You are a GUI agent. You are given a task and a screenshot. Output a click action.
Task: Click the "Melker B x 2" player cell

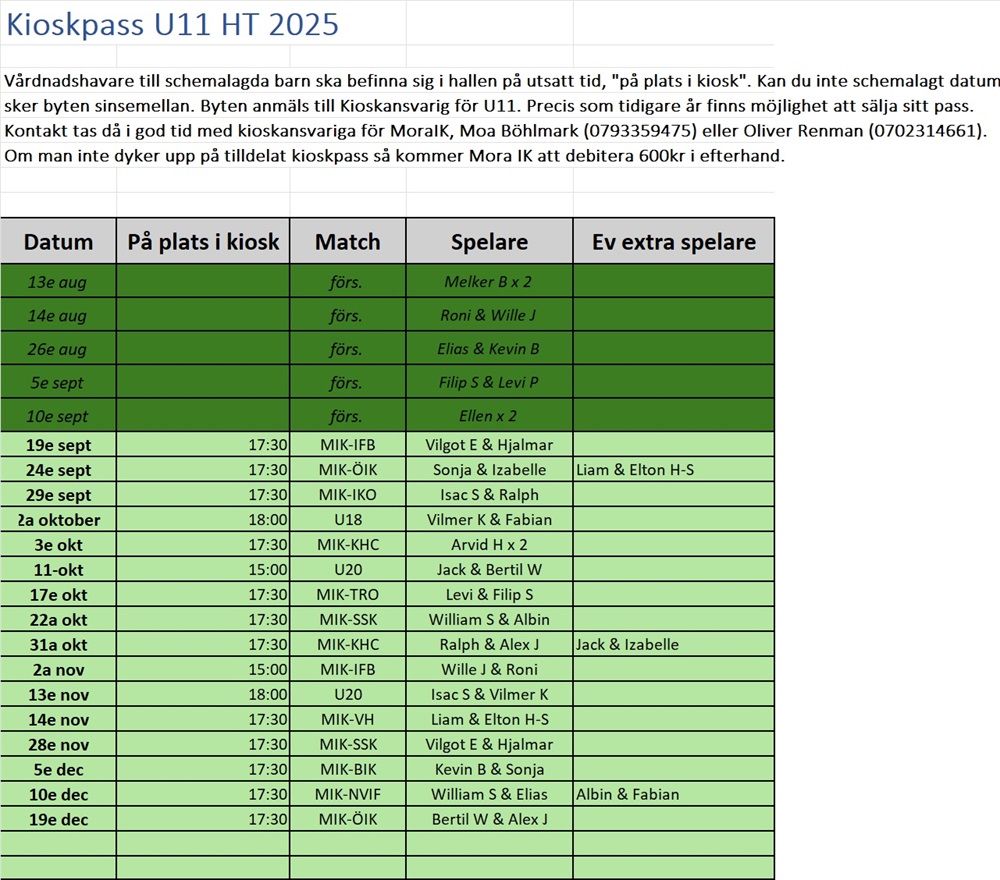pos(489,282)
